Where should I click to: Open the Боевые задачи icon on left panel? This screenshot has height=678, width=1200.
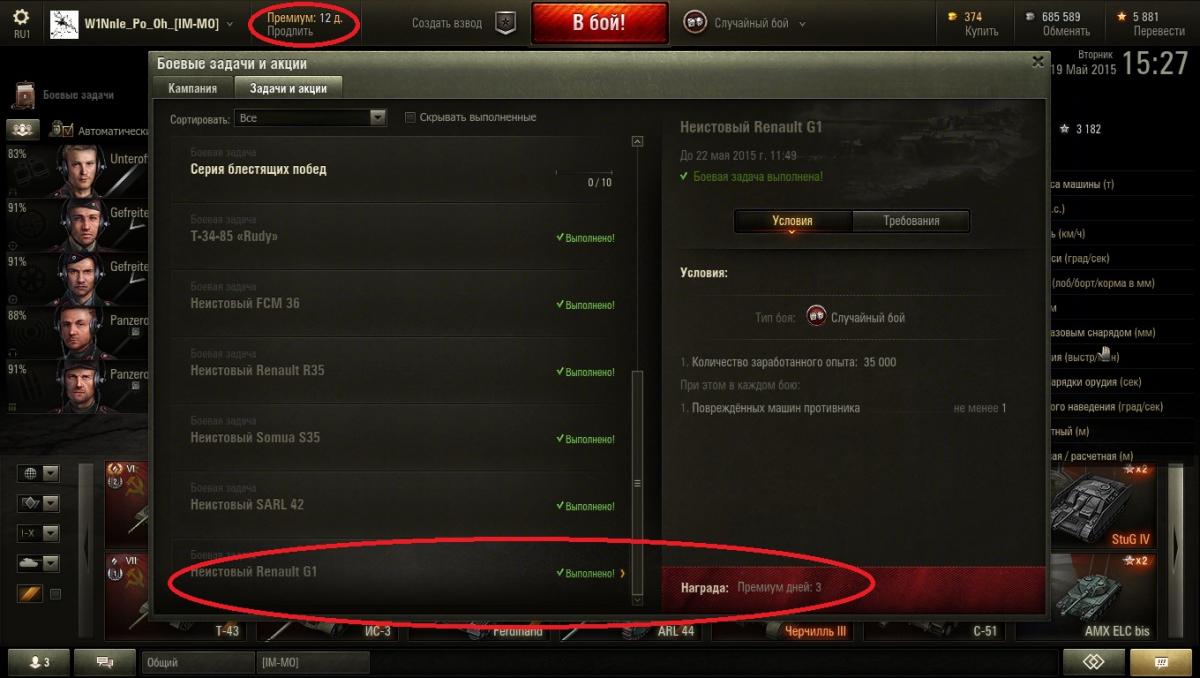(25, 95)
